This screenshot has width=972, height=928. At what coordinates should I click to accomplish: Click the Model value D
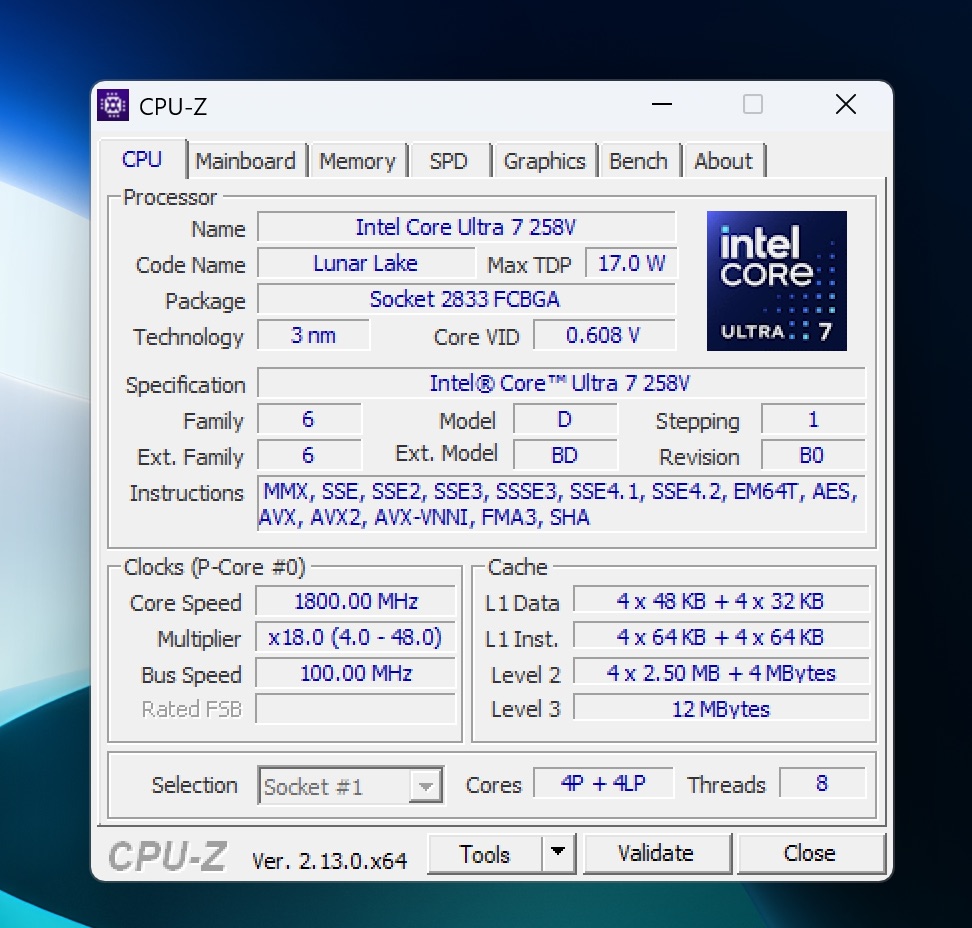[565, 420]
